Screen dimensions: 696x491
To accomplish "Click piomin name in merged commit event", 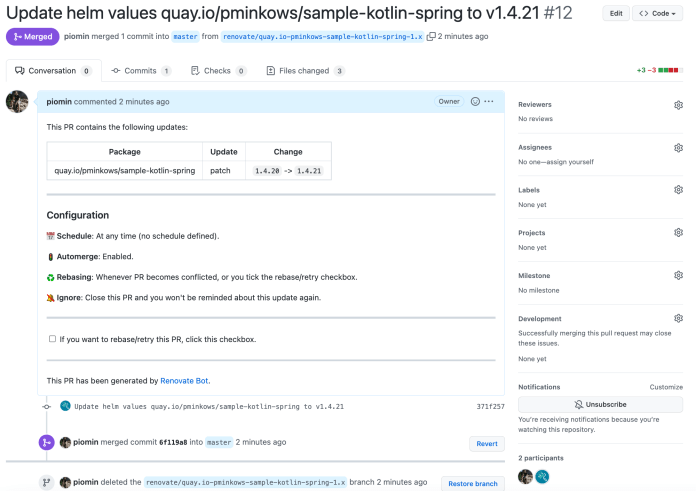I will [86, 442].
